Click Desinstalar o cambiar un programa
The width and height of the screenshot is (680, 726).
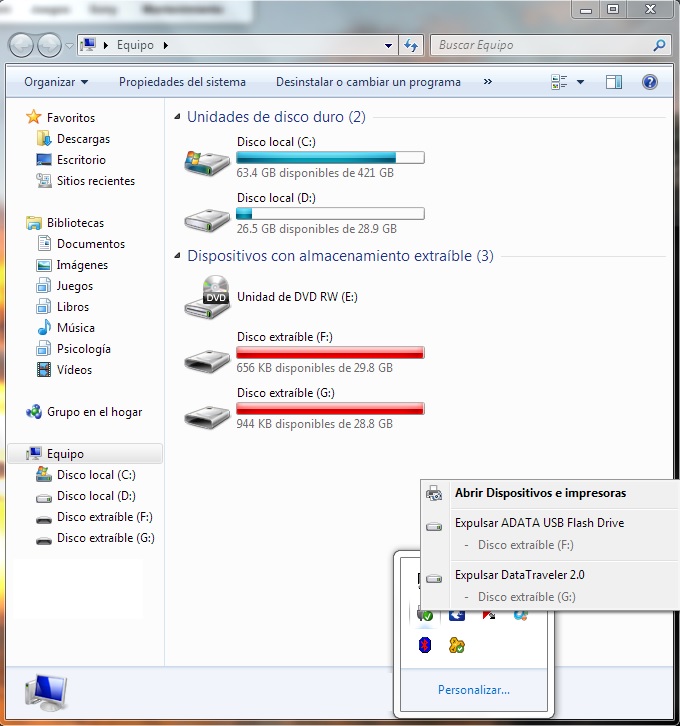pos(368,82)
